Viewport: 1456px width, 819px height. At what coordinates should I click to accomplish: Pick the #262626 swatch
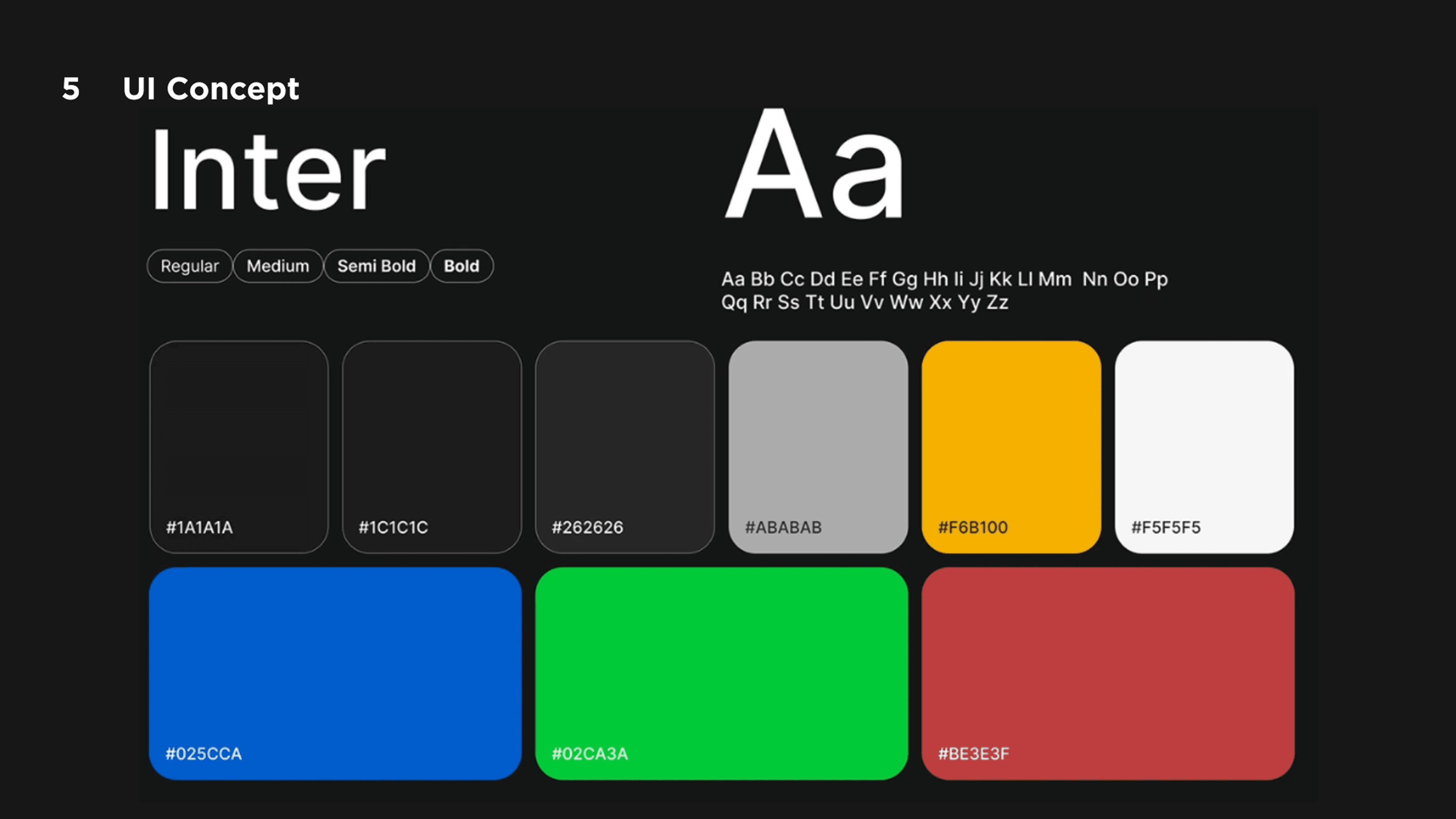tap(625, 447)
